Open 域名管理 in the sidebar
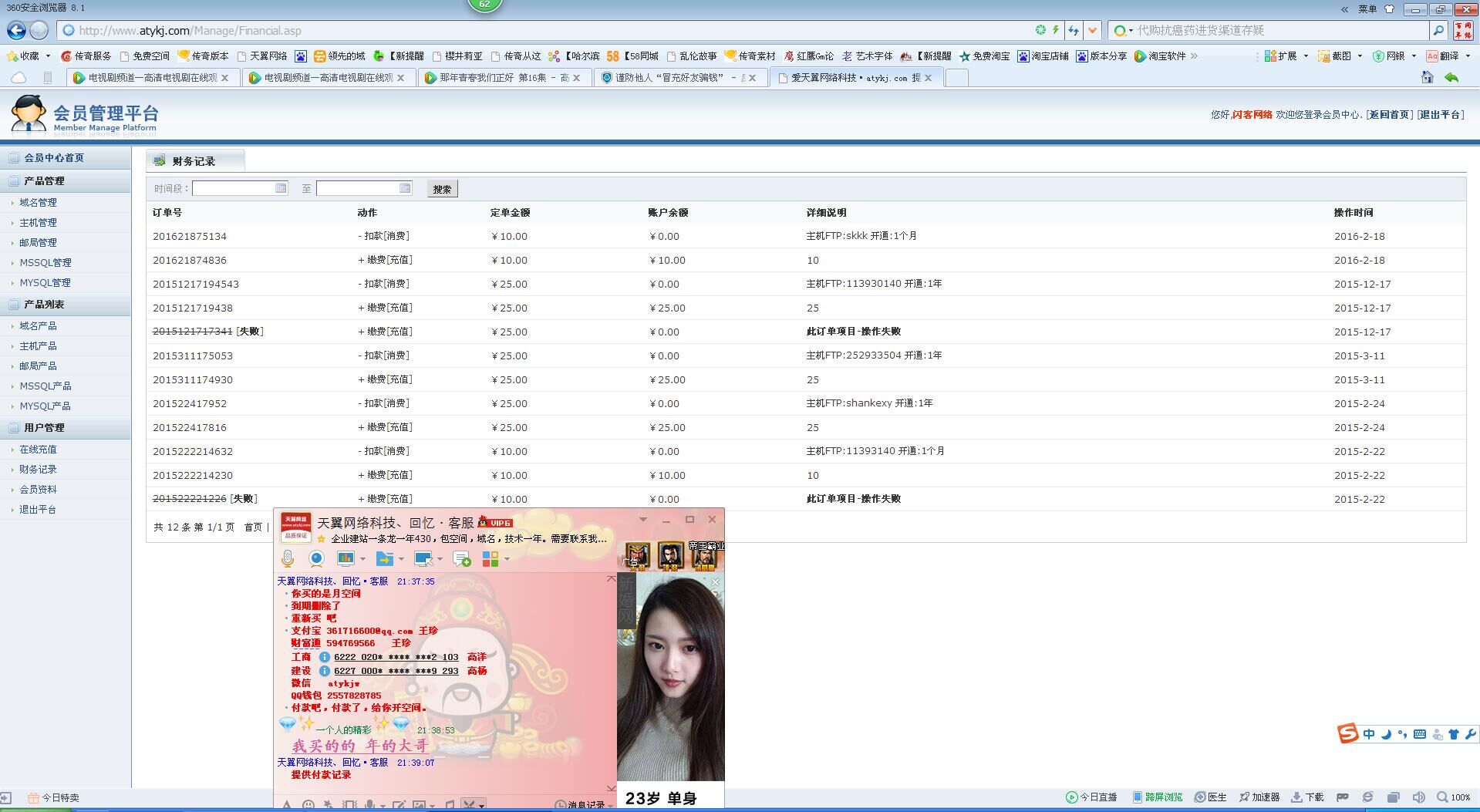Screen dimensions: 1480x812 (38, 203)
